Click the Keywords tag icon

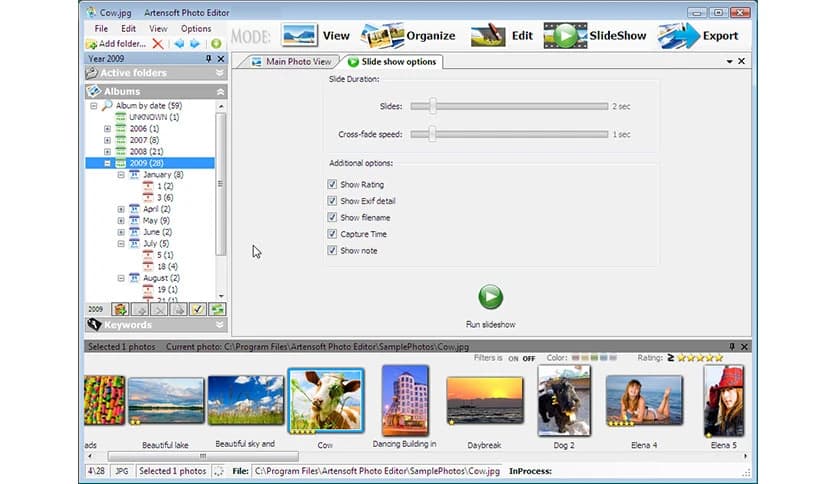pyautogui.click(x=94, y=325)
